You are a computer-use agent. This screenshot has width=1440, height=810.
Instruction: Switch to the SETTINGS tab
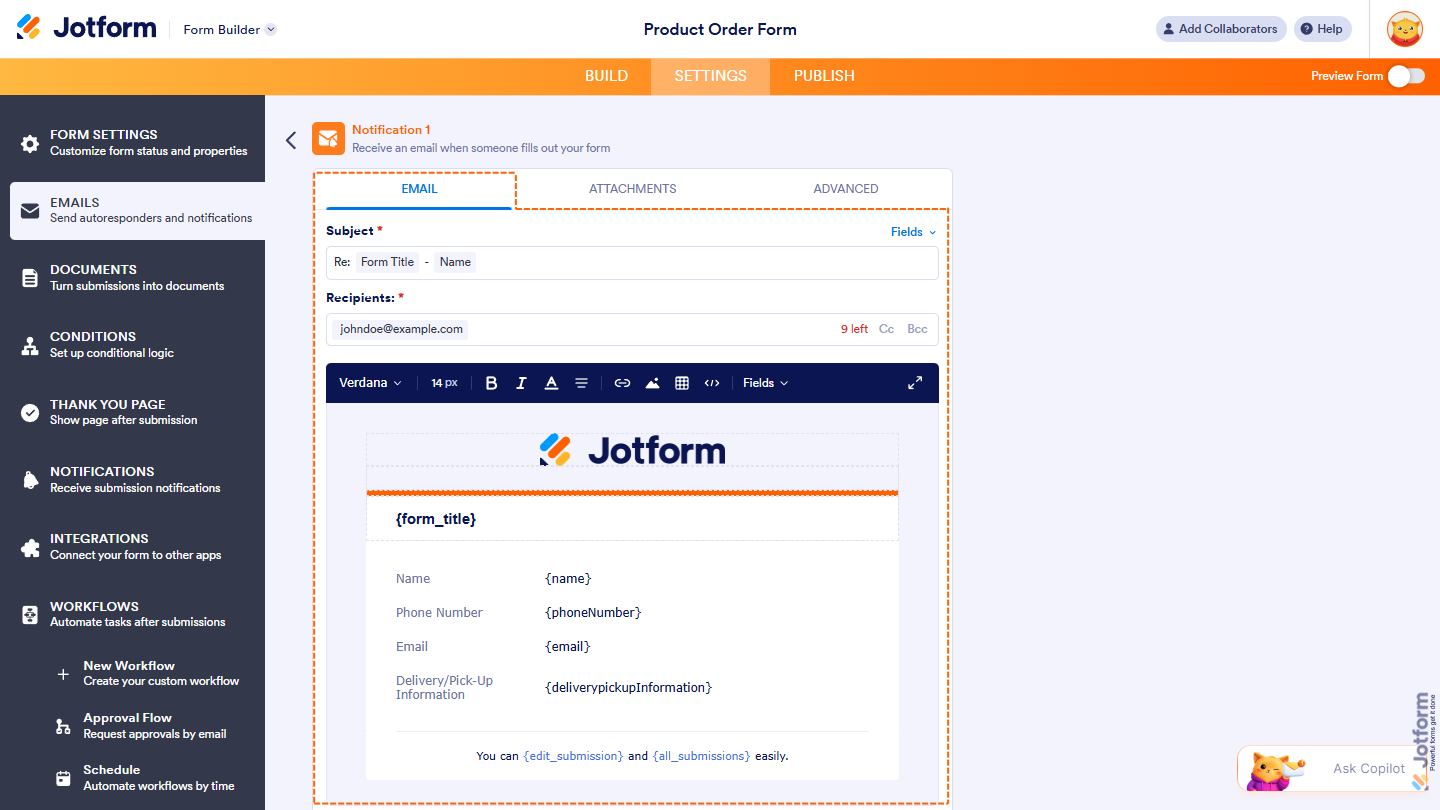click(x=710, y=76)
